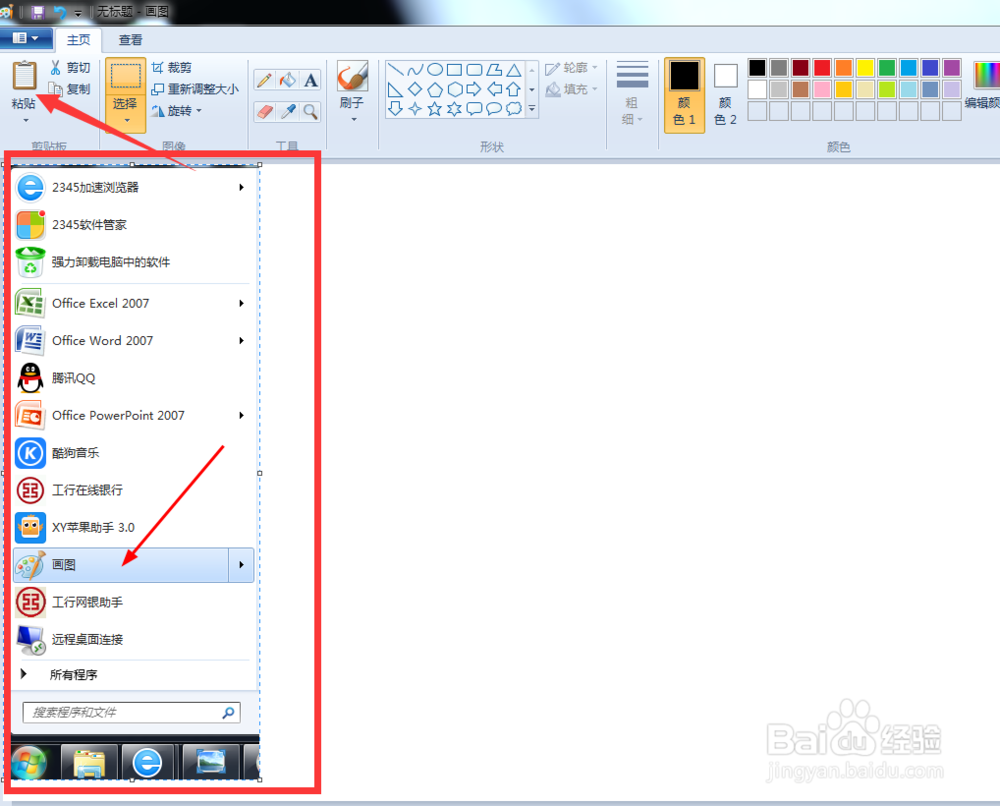The image size is (1000, 806).
Task: Pick the black color swatch
Action: pyautogui.click(x=757, y=68)
